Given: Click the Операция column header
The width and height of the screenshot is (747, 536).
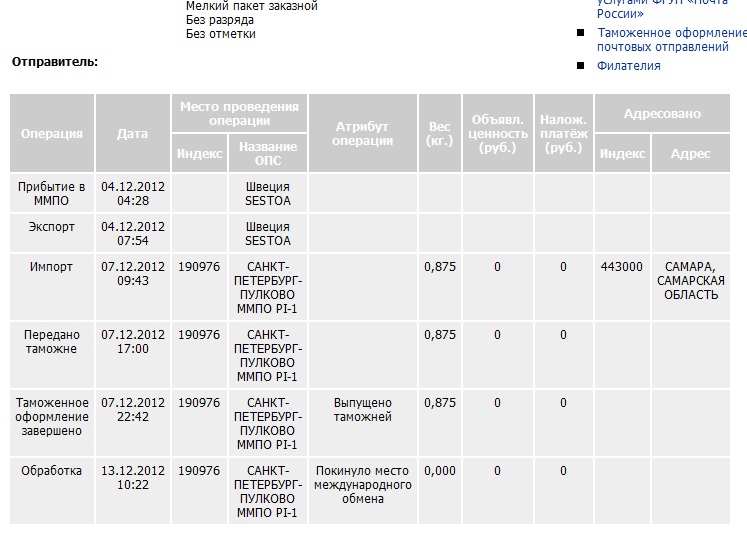Looking at the screenshot, I should [x=52, y=133].
